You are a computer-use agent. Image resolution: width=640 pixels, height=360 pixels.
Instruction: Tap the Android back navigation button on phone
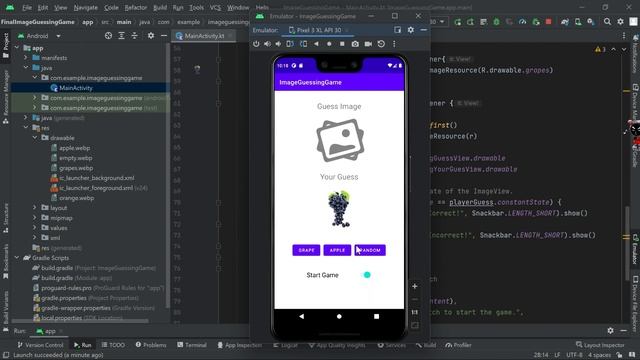click(x=302, y=316)
